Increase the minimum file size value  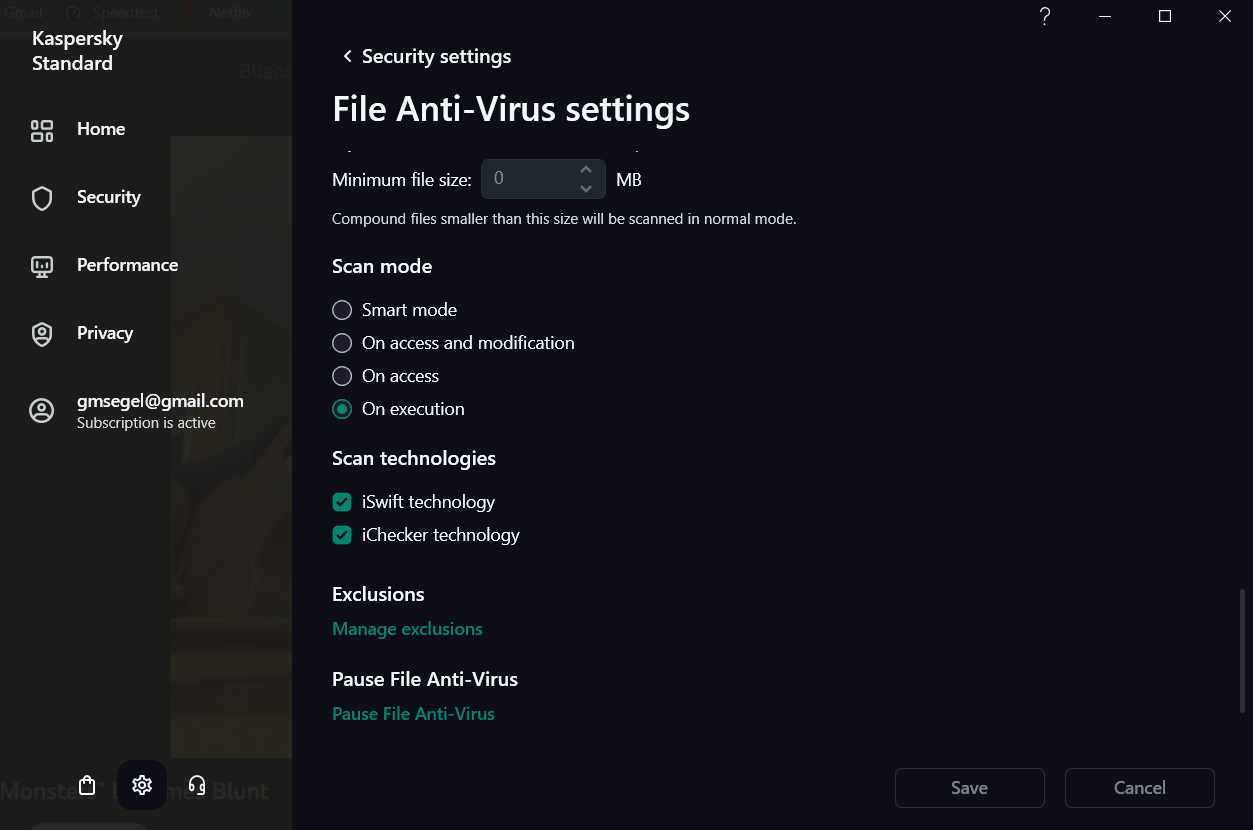click(x=586, y=171)
